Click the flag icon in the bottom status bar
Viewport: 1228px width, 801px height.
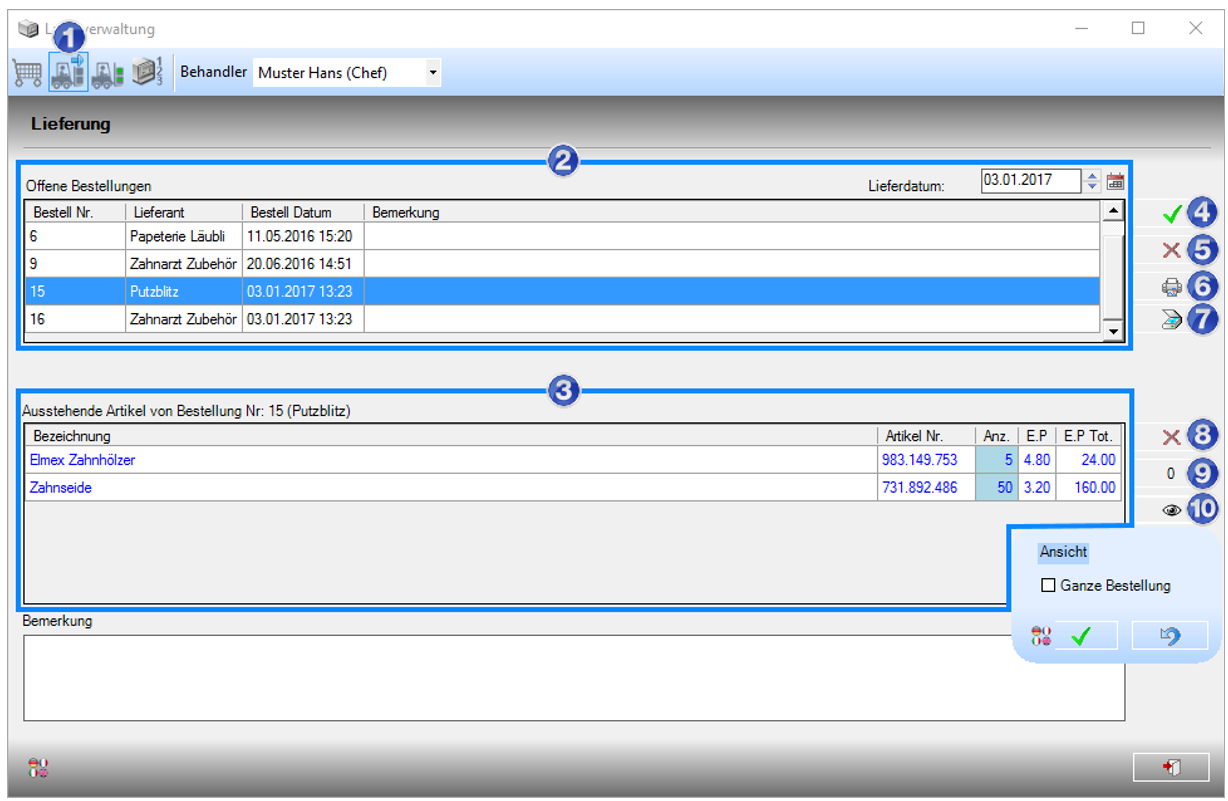click(38, 768)
